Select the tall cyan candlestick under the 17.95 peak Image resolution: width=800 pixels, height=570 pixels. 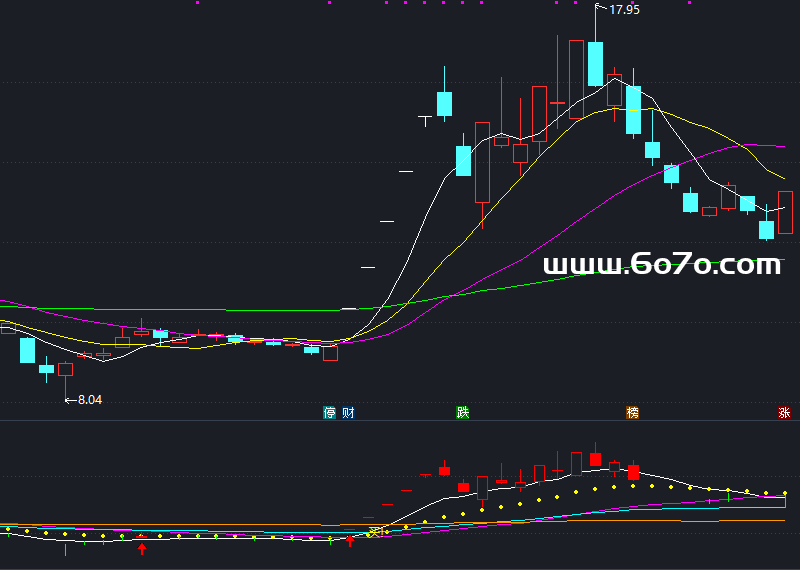pyautogui.click(x=595, y=64)
